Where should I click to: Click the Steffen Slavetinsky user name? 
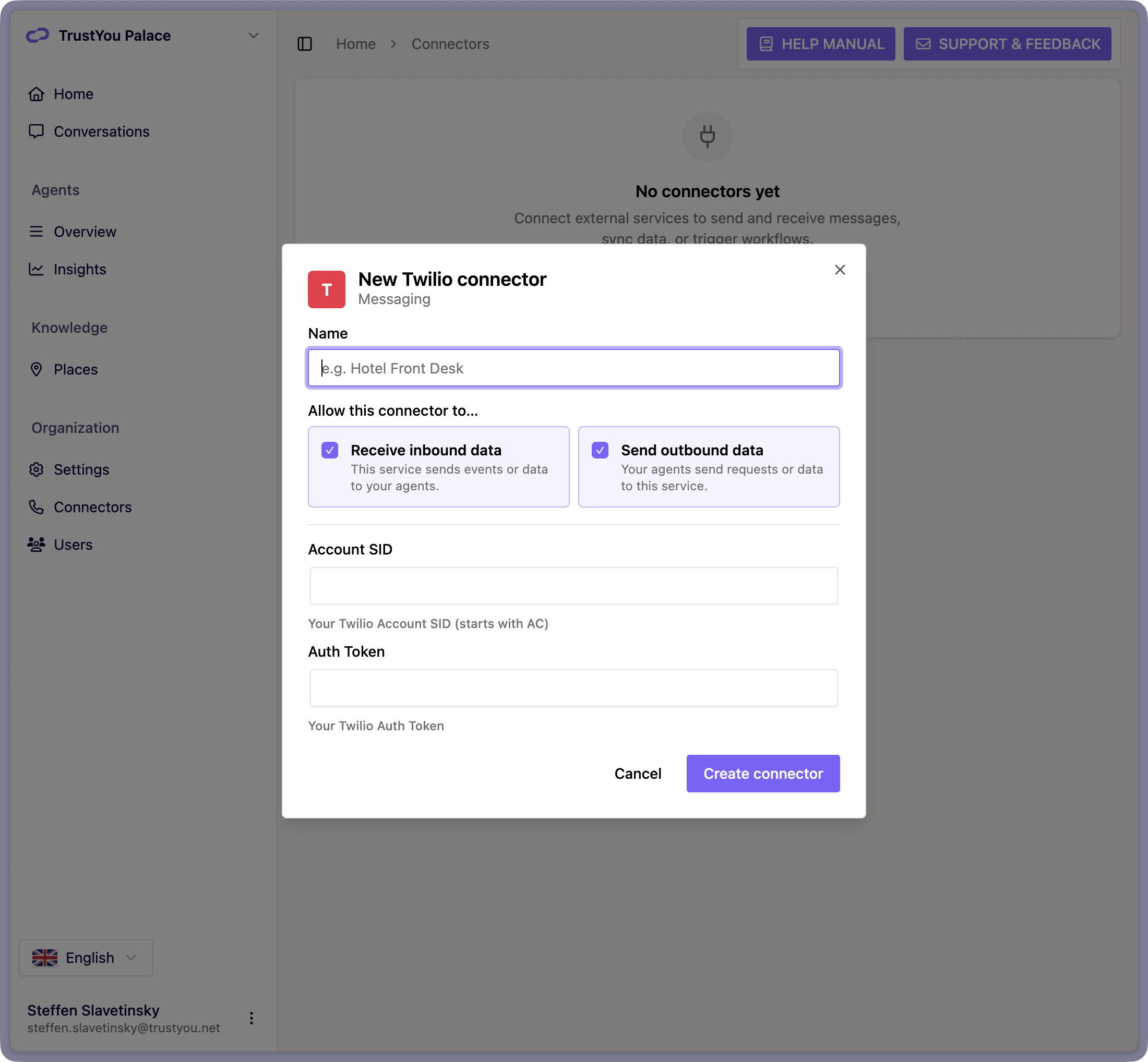[x=93, y=1010]
